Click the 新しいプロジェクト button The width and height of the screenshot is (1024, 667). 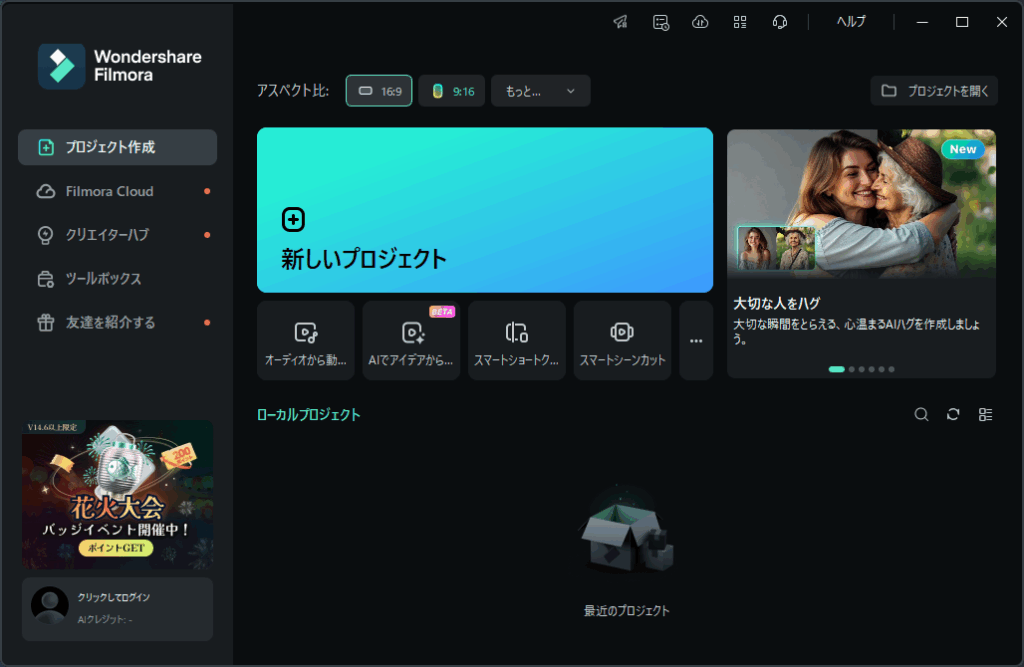point(484,210)
